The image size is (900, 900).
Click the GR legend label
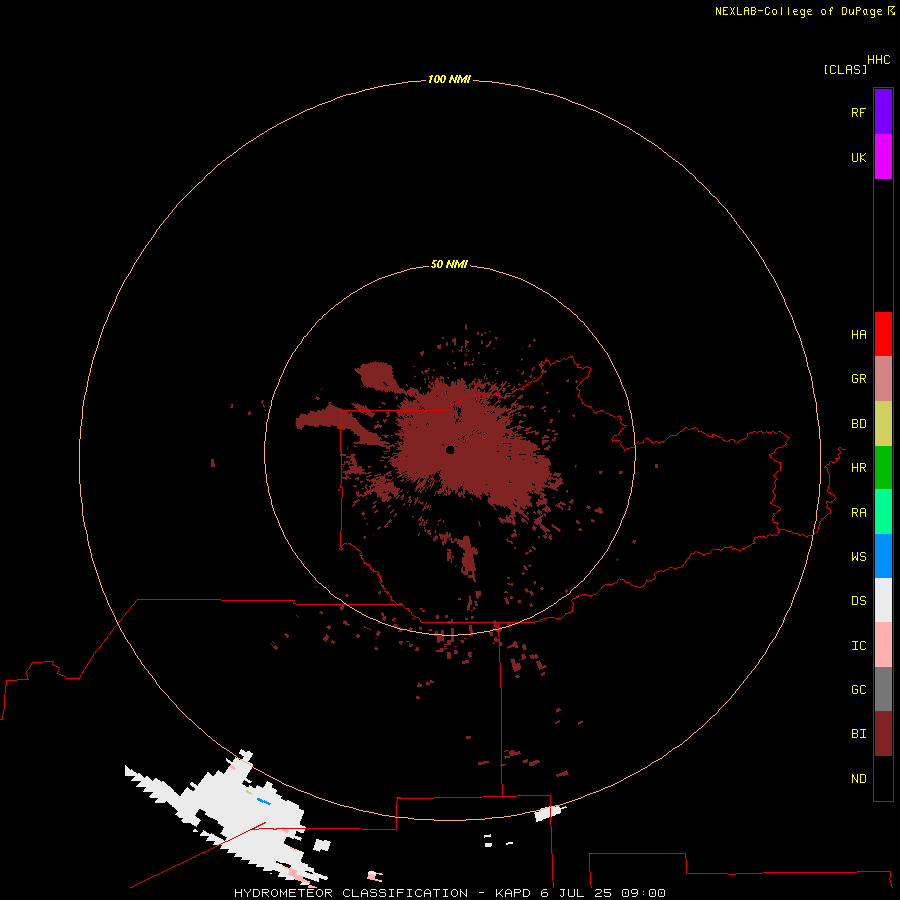(858, 379)
